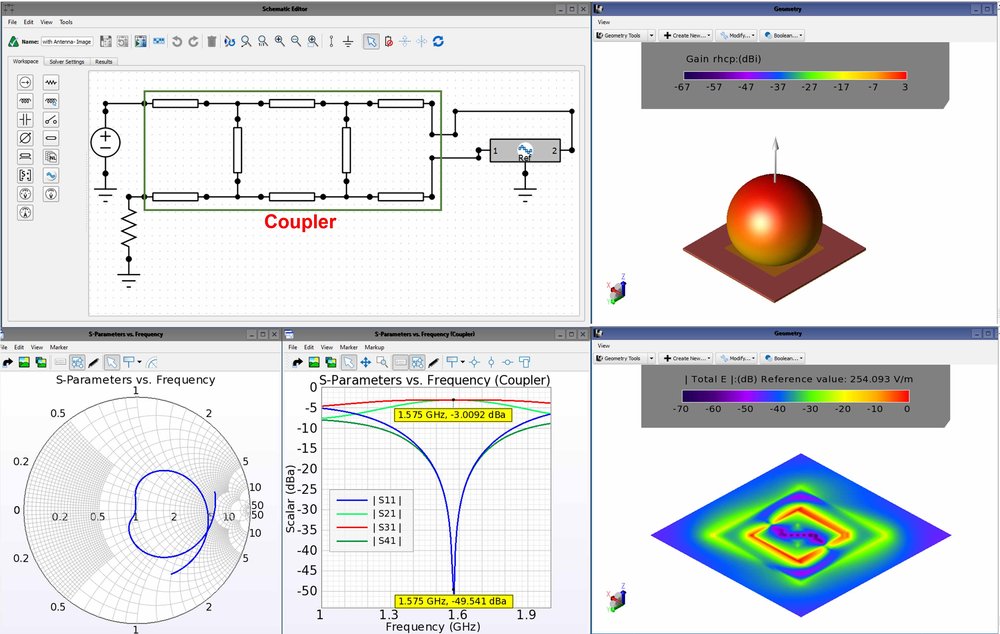Switch to the Results tab
The image size is (1000, 634).
[x=103, y=62]
